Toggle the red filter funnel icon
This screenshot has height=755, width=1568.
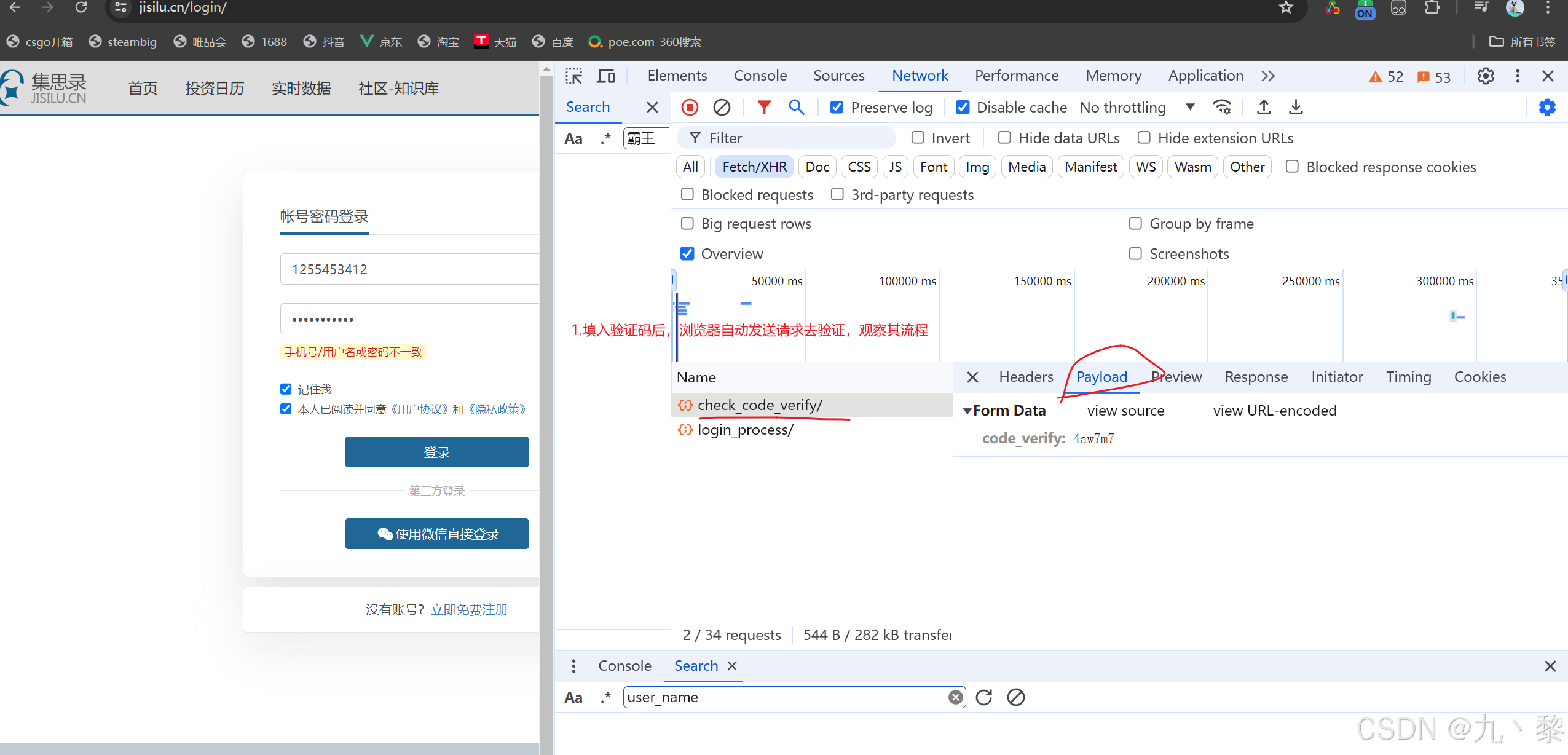(763, 108)
